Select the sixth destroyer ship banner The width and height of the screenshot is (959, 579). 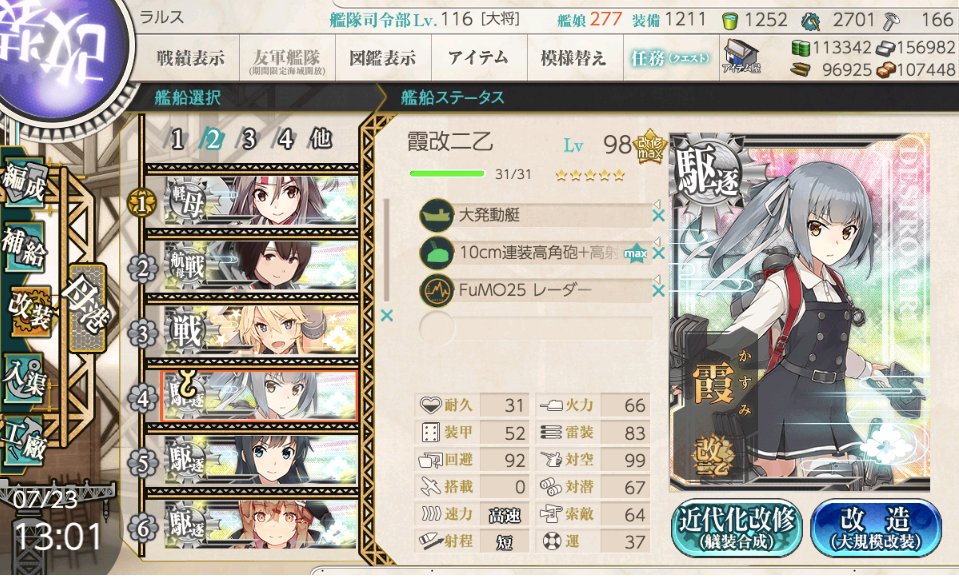pyautogui.click(x=259, y=525)
